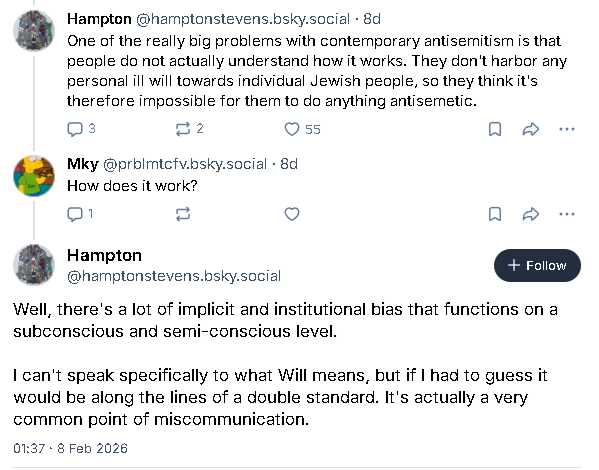Viewport: 599px width, 470px height.
Task: Reply to Mky's 'How does it work?' post
Action: pyautogui.click(x=80, y=214)
